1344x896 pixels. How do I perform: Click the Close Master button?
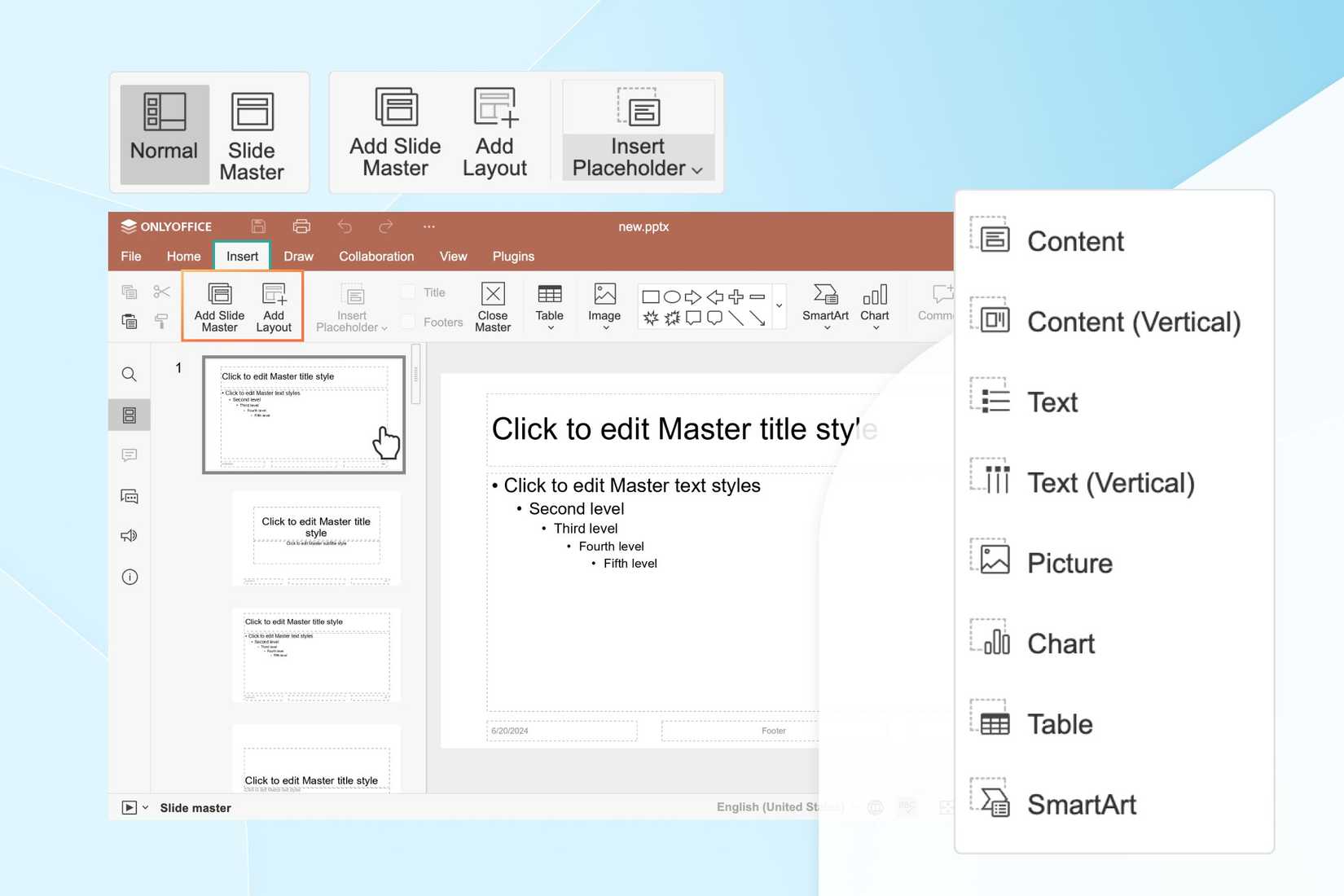493,306
